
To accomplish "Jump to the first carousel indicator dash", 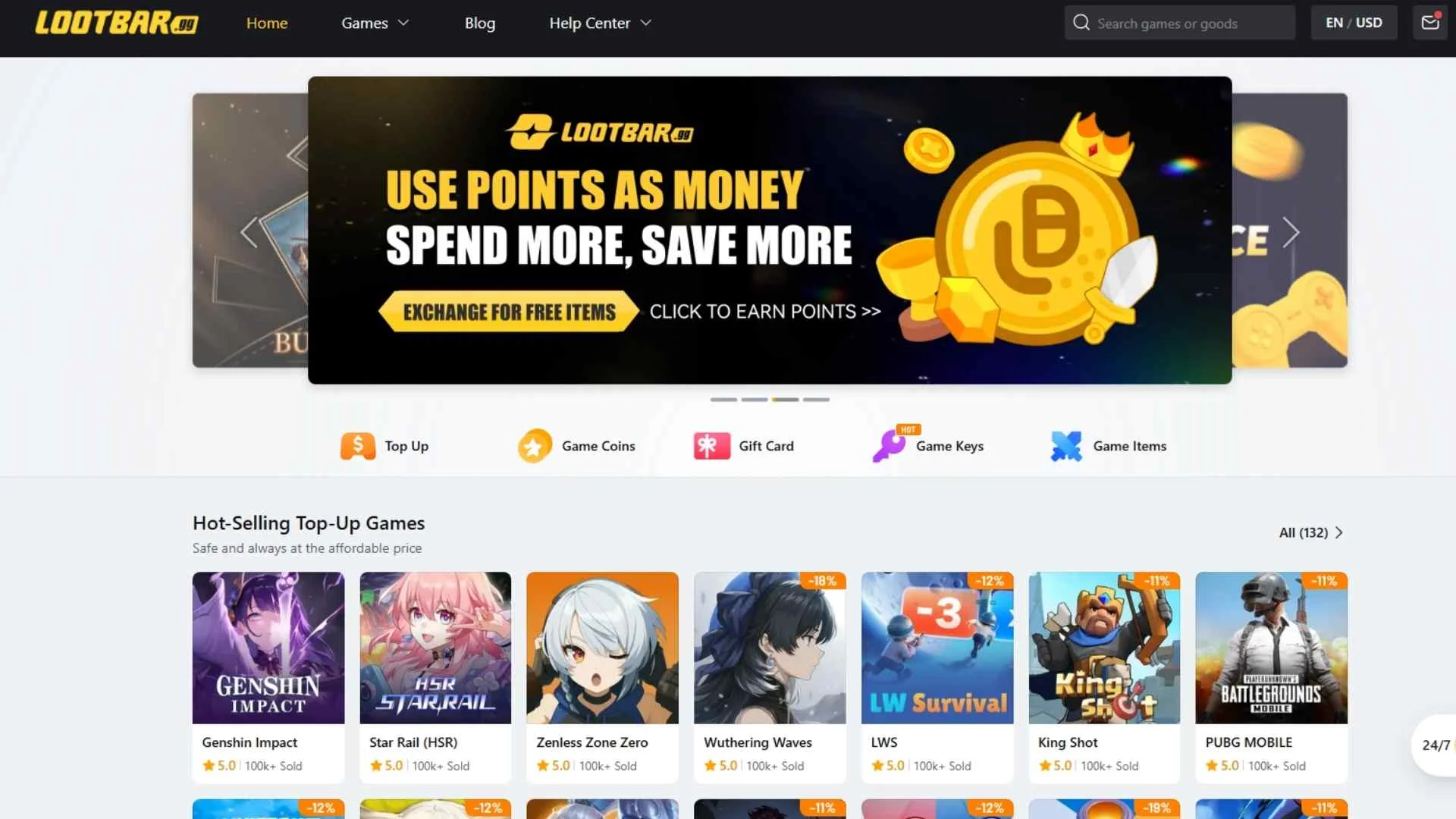I will pos(723,400).
